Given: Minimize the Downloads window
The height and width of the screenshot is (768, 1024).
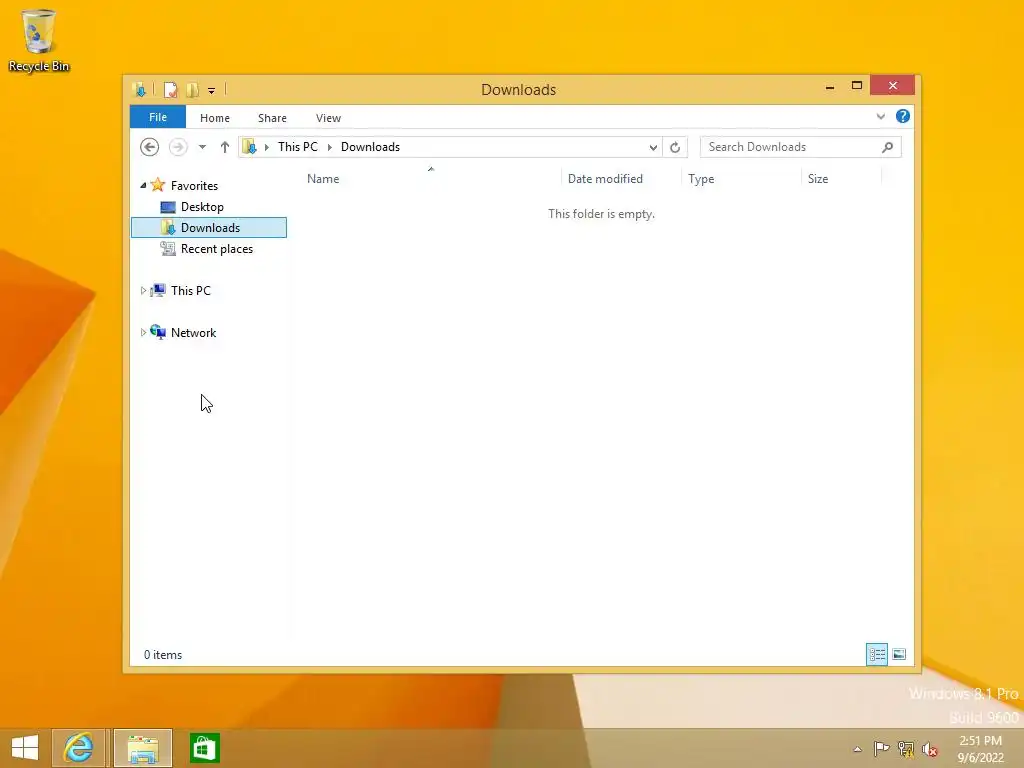Looking at the screenshot, I should click(x=830, y=86).
